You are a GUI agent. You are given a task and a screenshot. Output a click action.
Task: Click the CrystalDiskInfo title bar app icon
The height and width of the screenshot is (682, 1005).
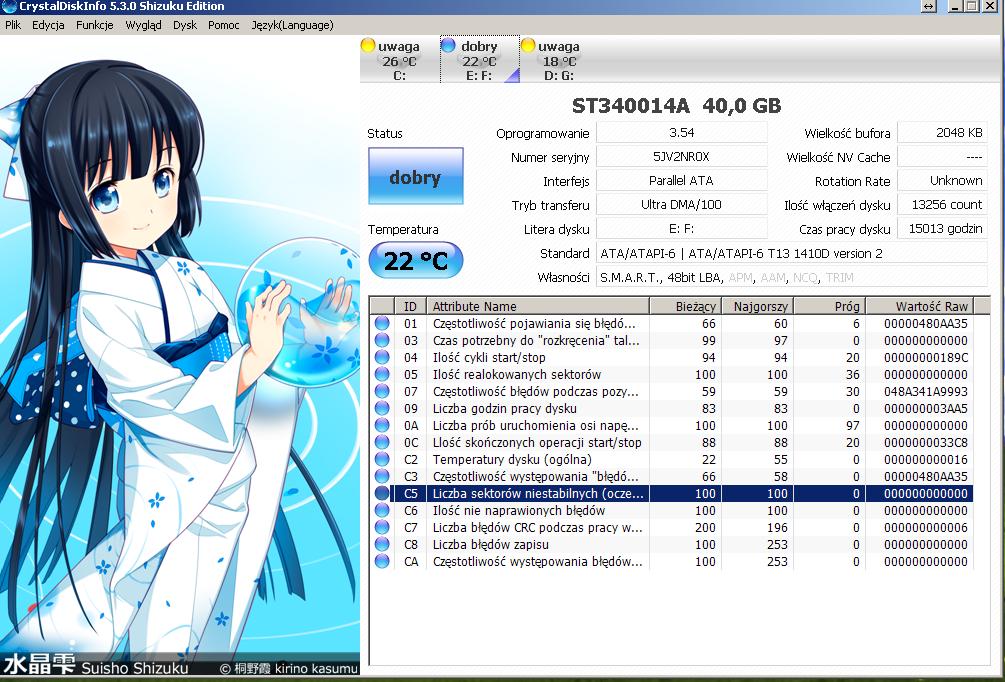pyautogui.click(x=9, y=6)
